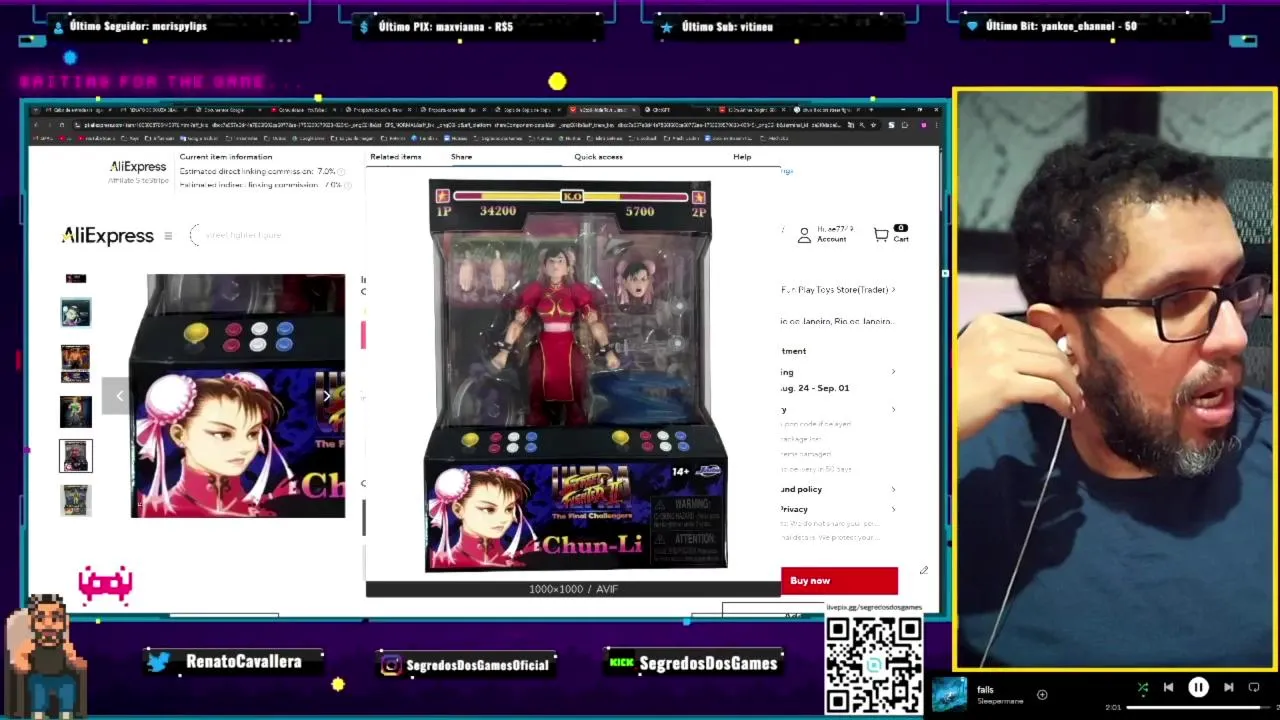Screen dimensions: 1280x720
Task: Select the last product thumbnail in the gallery
Action: point(76,500)
